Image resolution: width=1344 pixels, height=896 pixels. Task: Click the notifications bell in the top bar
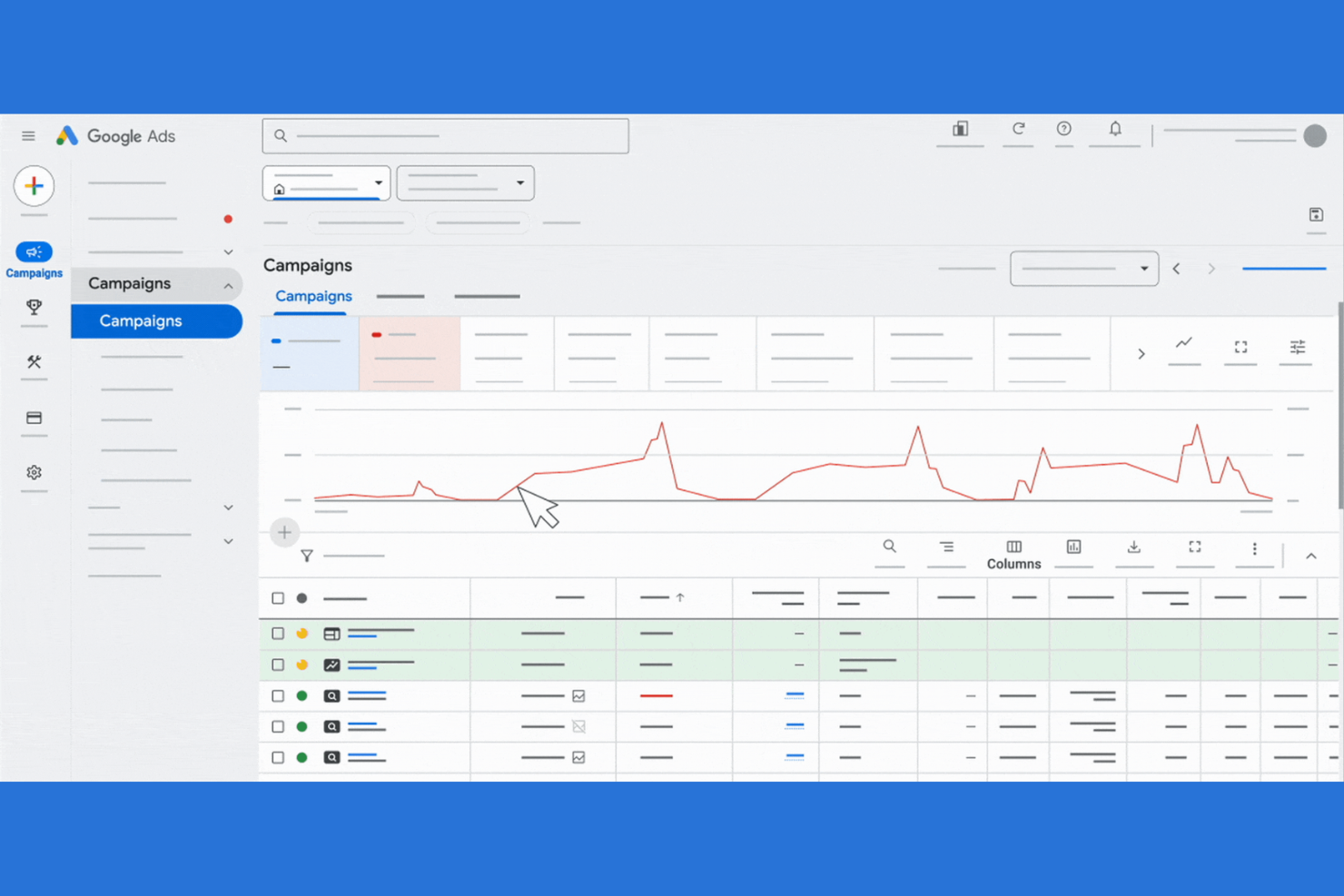1115,129
